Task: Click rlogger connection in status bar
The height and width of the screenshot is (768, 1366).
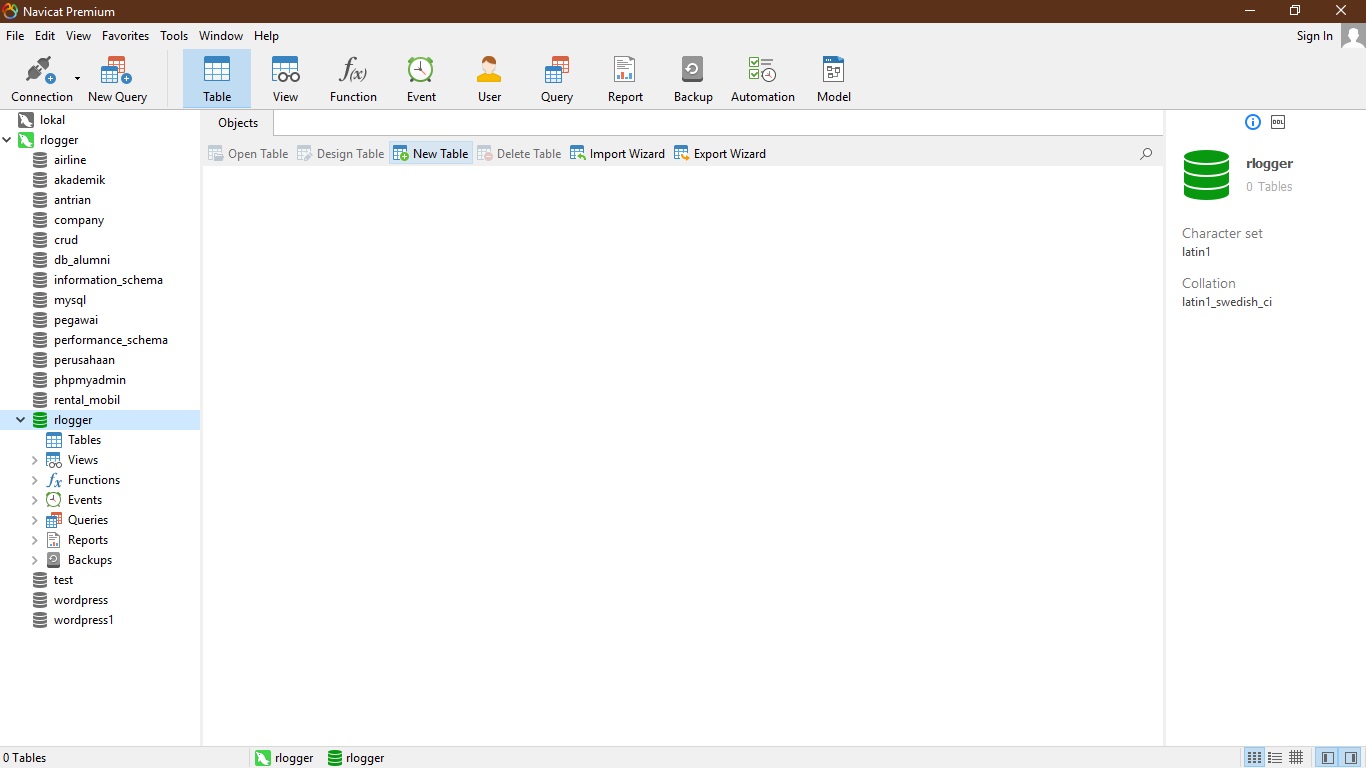Action: (x=285, y=758)
